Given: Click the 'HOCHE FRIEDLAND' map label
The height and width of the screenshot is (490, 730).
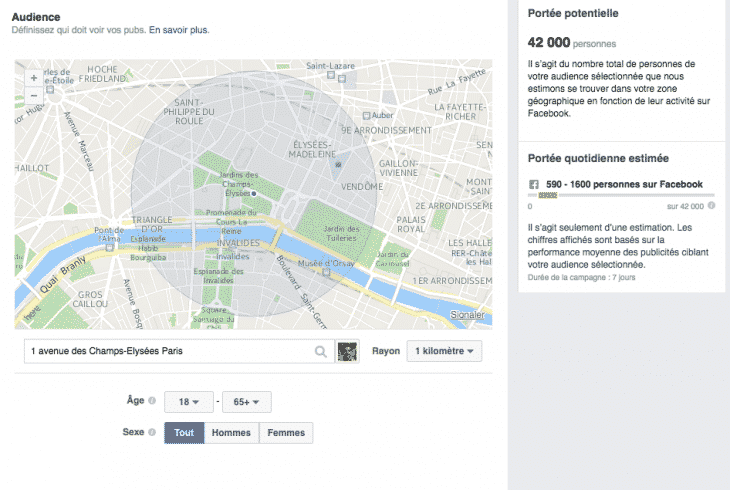Looking at the screenshot, I should tap(102, 74).
